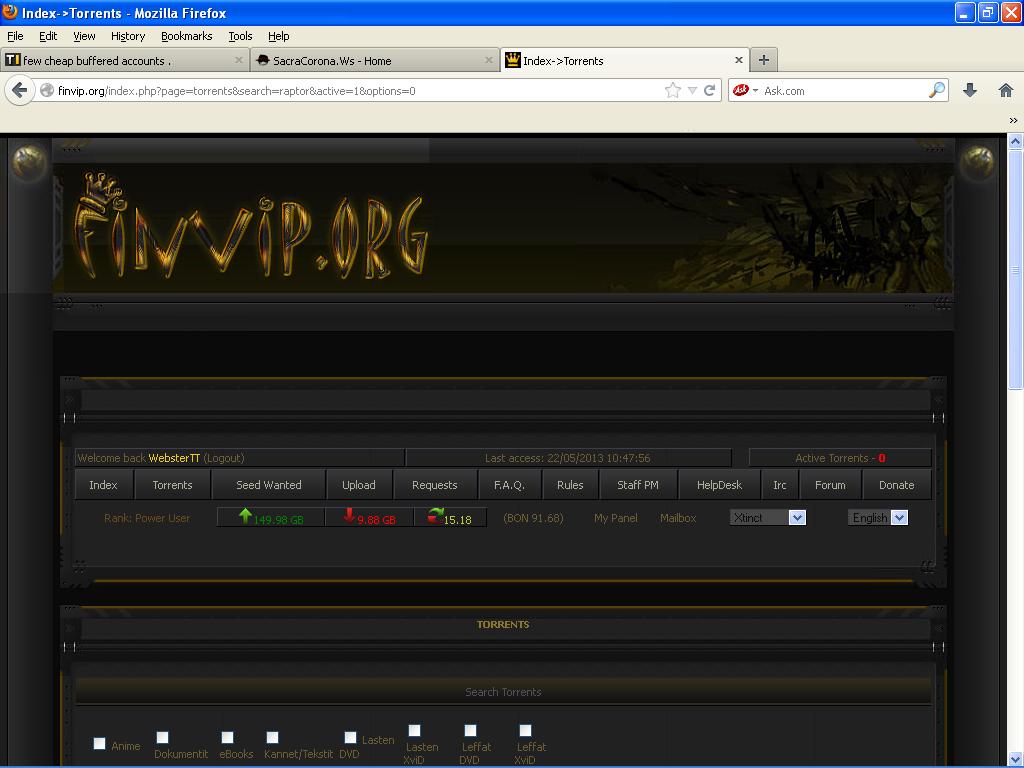Bookmark this page with the star icon
1024x768 pixels.
point(673,91)
